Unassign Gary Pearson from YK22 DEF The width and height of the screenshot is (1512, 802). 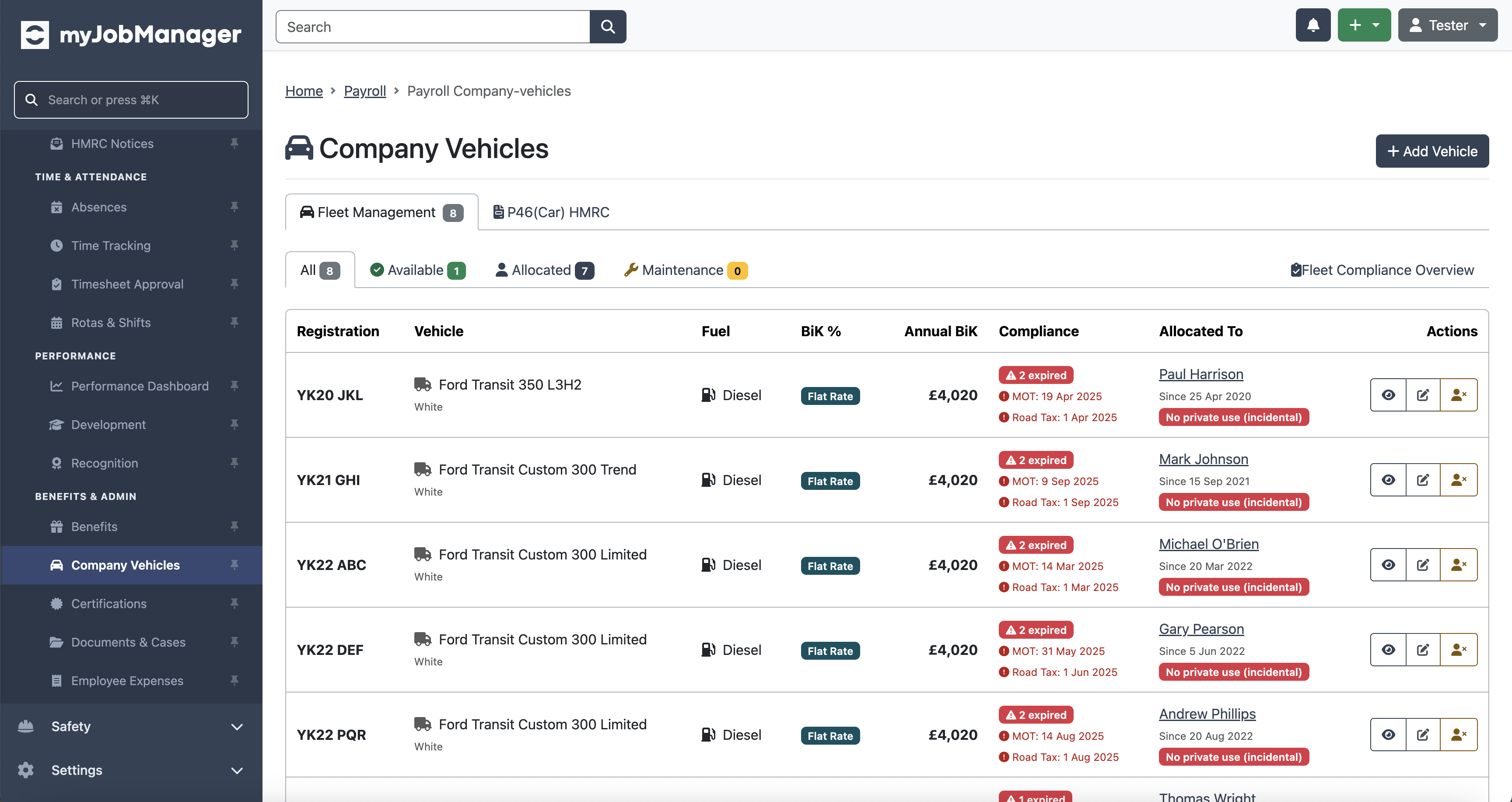[x=1459, y=650]
